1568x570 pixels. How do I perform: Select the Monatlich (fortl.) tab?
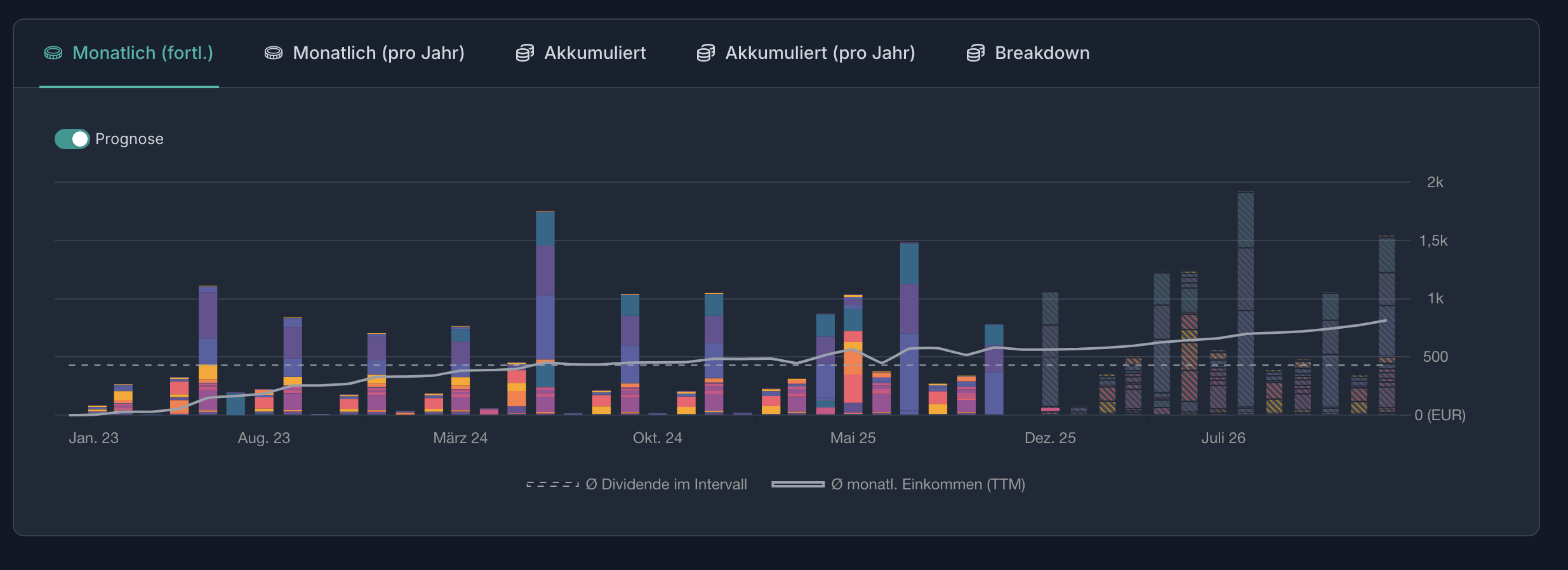[x=143, y=53]
